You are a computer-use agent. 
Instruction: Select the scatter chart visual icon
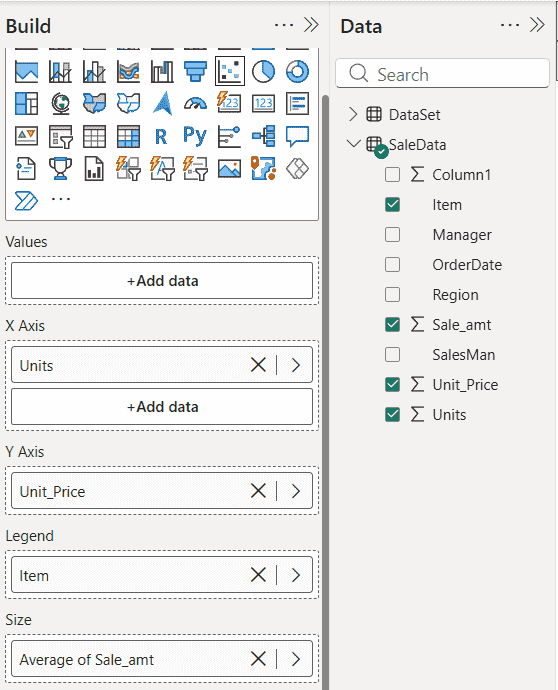tap(230, 71)
